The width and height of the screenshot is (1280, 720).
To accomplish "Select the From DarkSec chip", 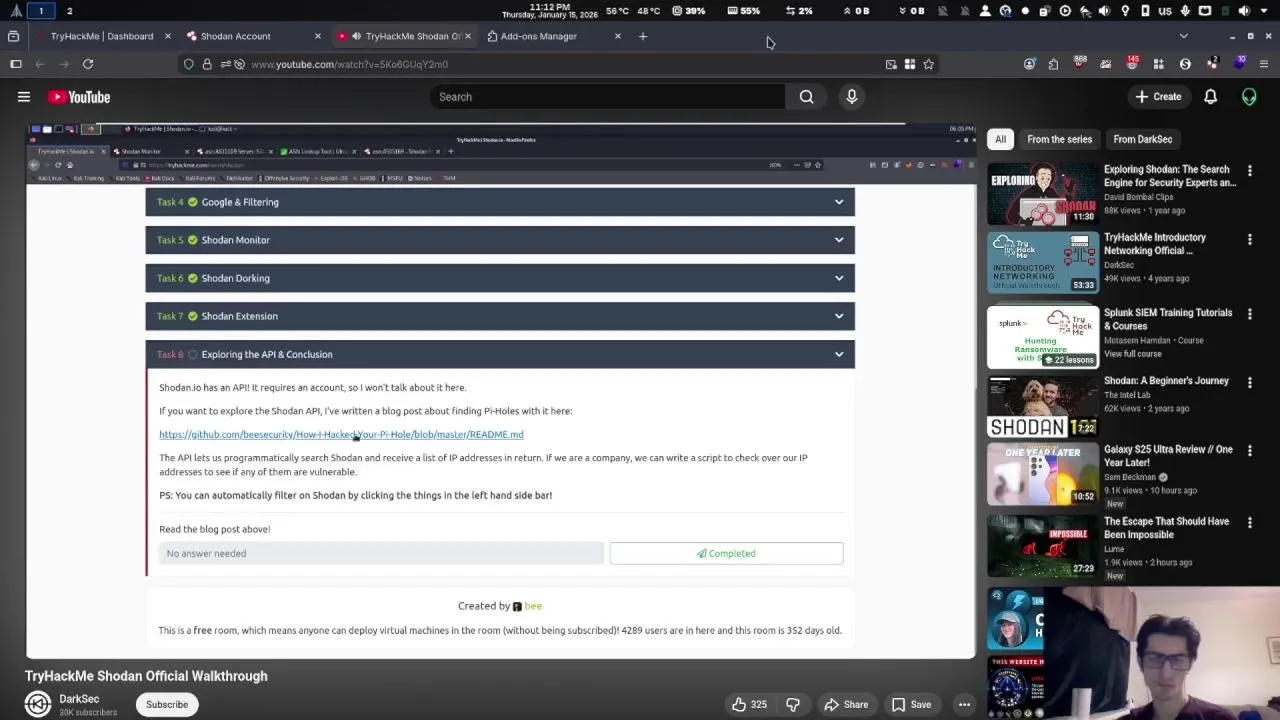I will click(1142, 139).
